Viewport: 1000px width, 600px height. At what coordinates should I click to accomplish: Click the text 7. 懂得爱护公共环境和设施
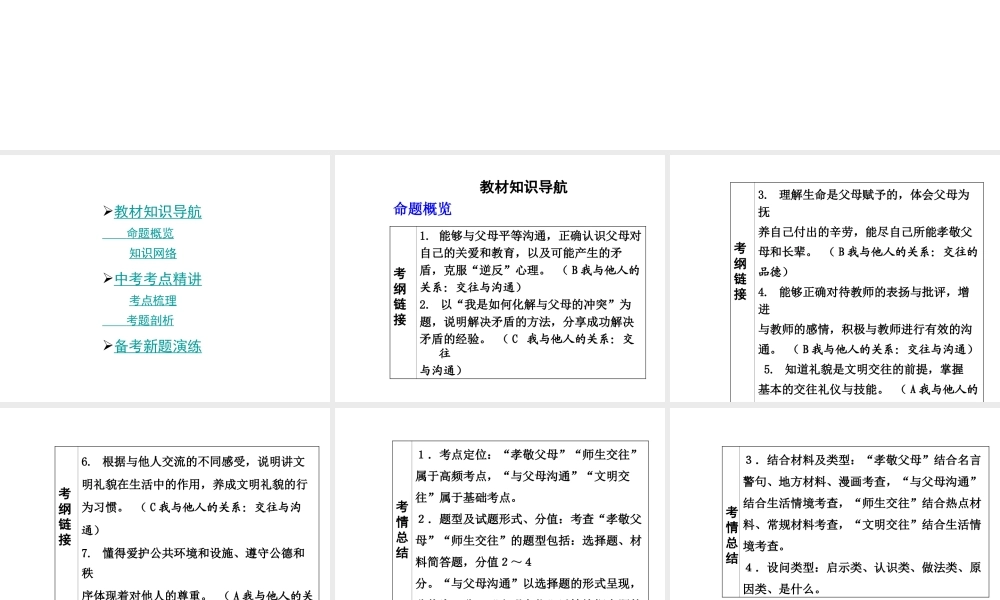pyautogui.click(x=193, y=553)
